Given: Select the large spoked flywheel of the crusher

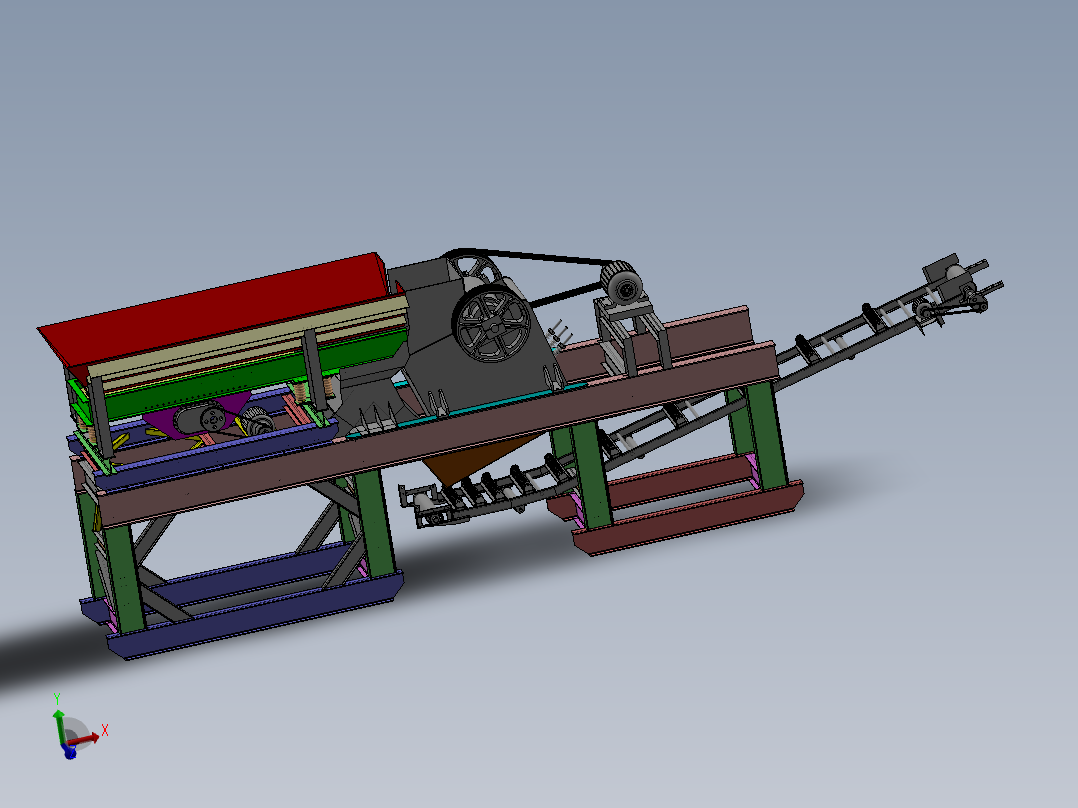Looking at the screenshot, I should click(x=490, y=325).
